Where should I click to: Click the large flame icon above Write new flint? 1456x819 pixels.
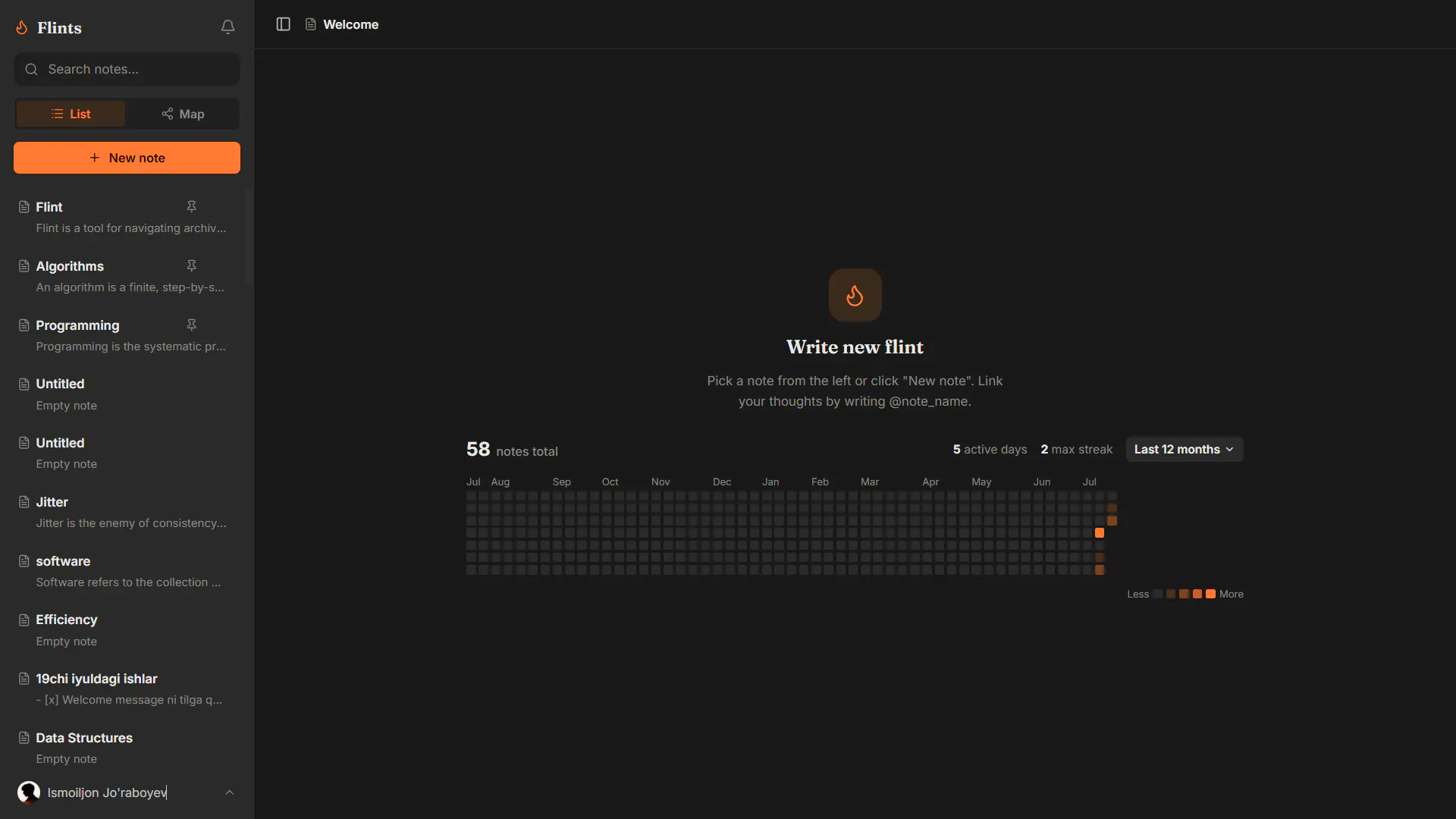pyautogui.click(x=855, y=295)
